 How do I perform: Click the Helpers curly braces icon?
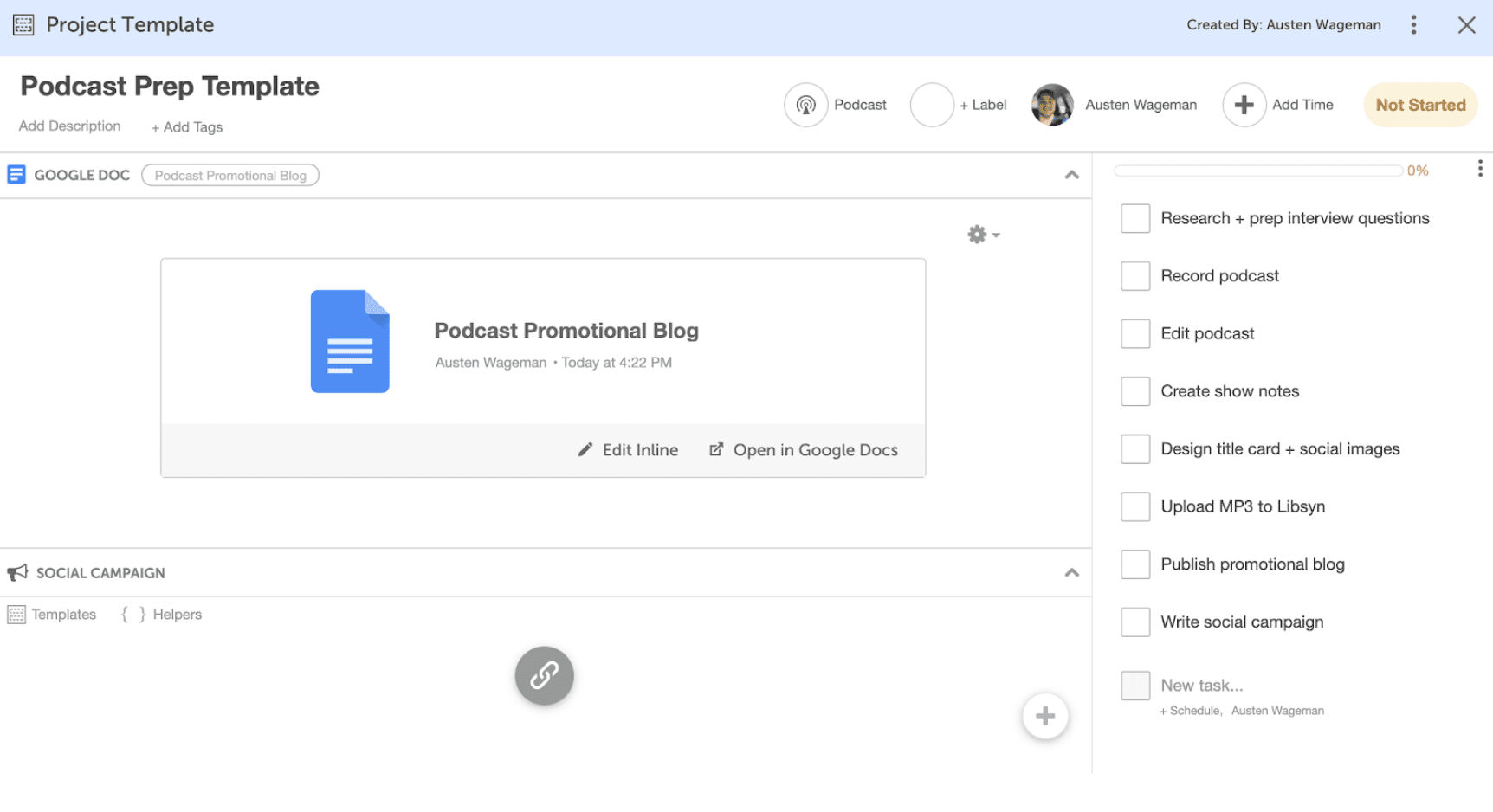[133, 615]
